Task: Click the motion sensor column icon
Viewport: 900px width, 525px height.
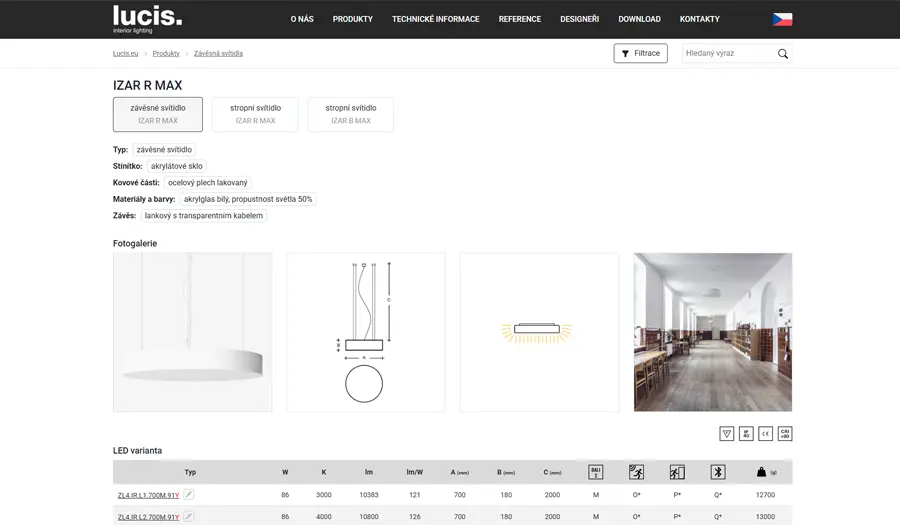Action: tap(636, 472)
